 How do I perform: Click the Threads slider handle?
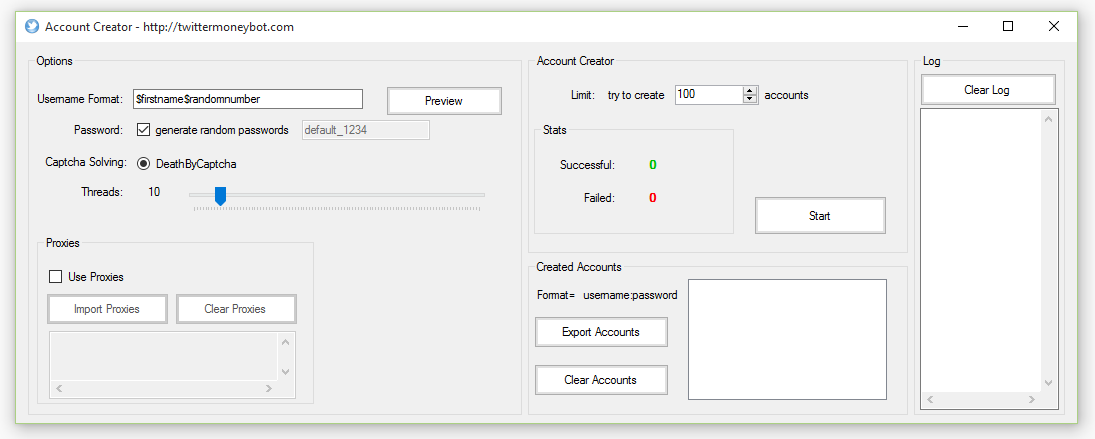[220, 195]
